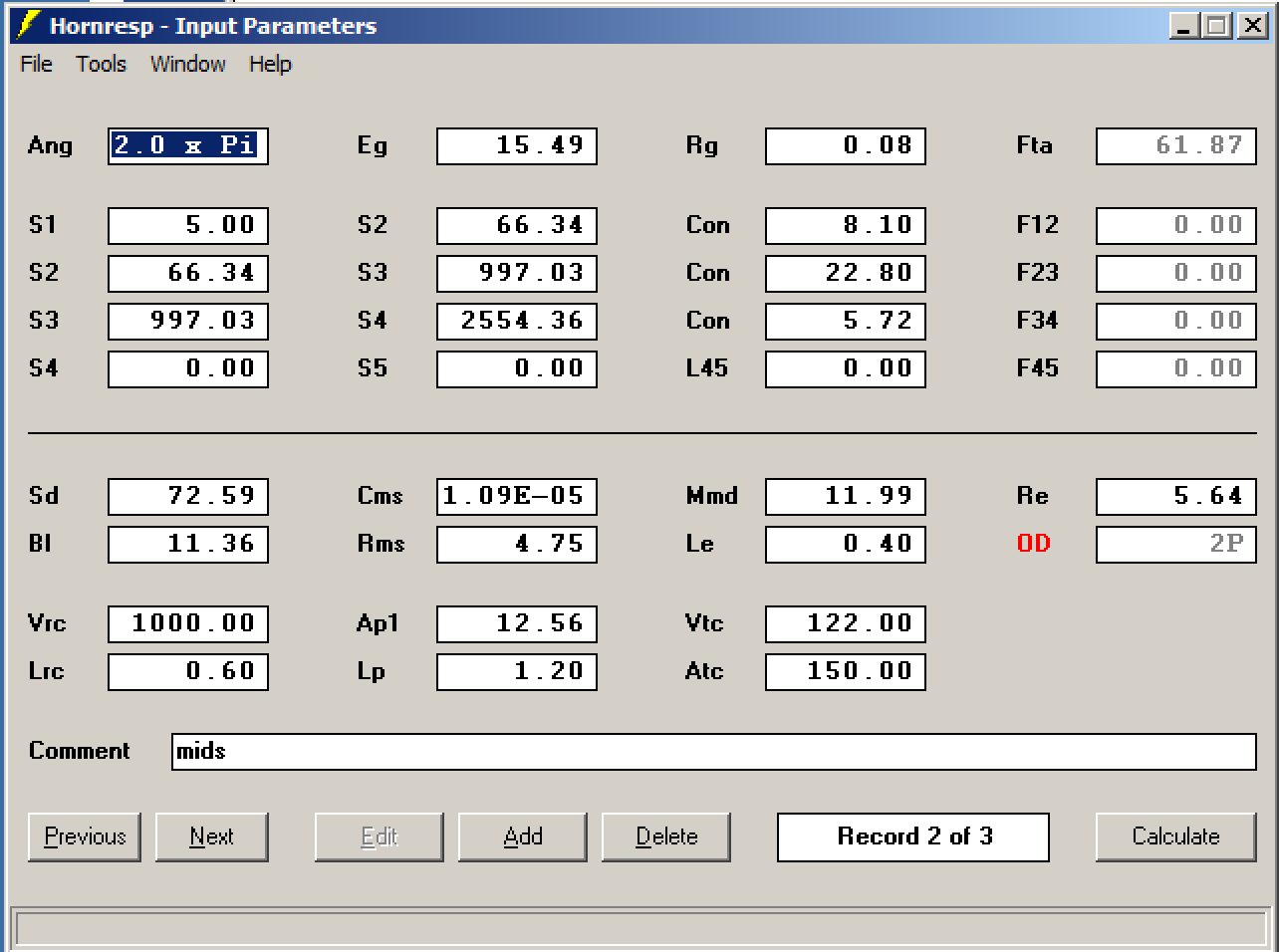The width and height of the screenshot is (1279, 952).
Task: Click the S4 field with 2554.36
Action: 517,321
